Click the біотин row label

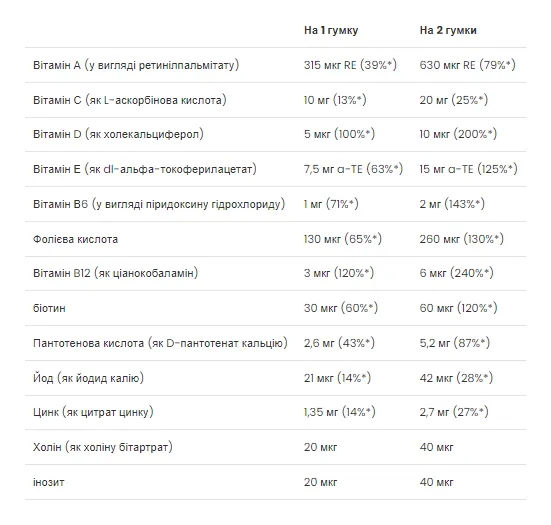coord(49,308)
